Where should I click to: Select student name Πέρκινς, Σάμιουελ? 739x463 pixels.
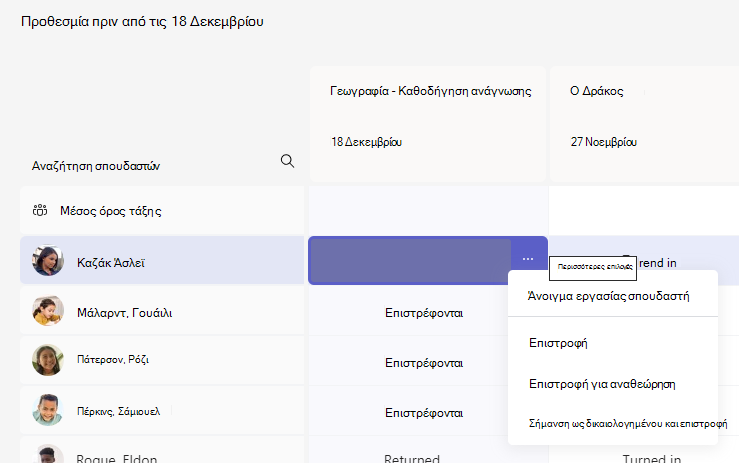click(x=118, y=412)
